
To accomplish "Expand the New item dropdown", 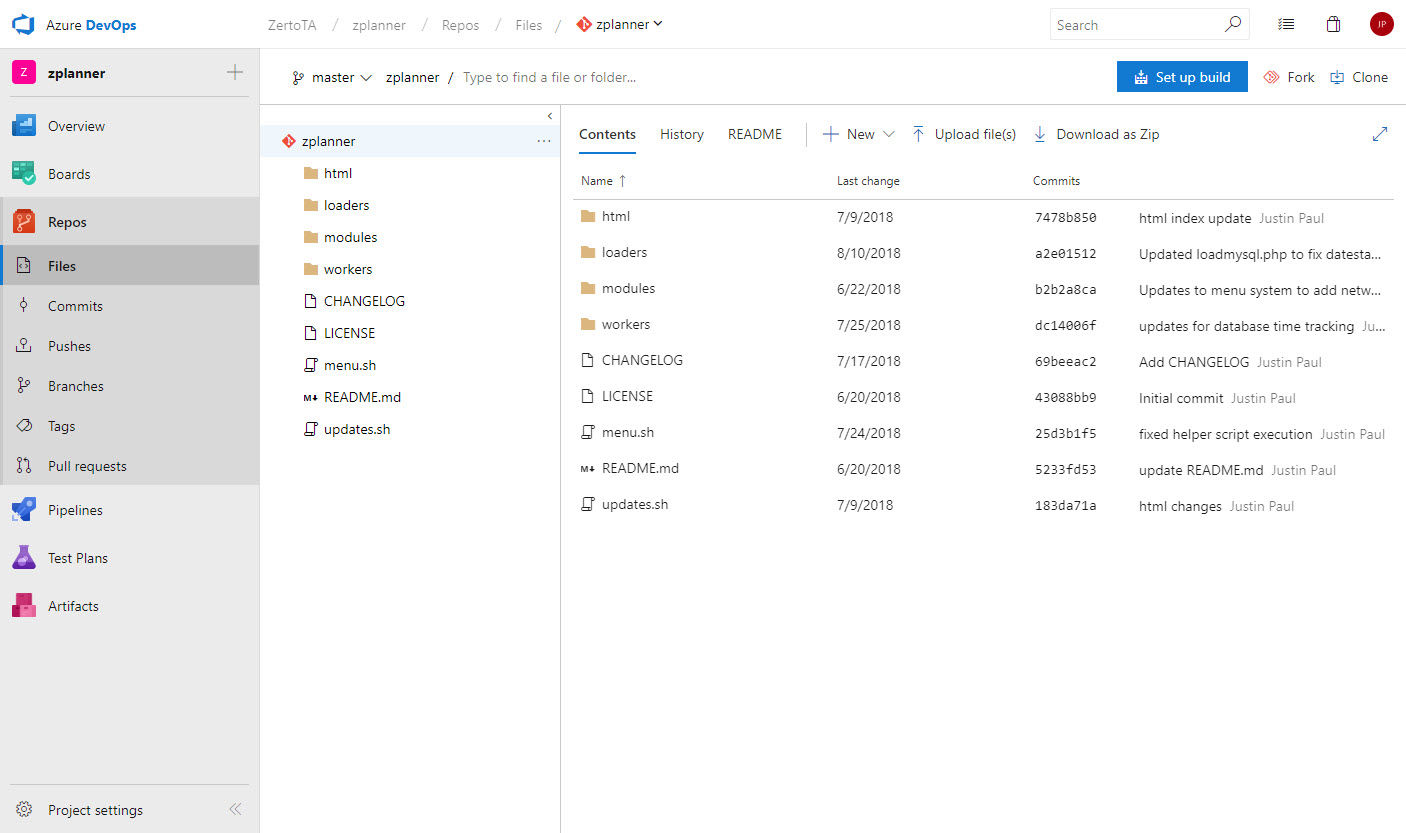I will click(x=858, y=134).
